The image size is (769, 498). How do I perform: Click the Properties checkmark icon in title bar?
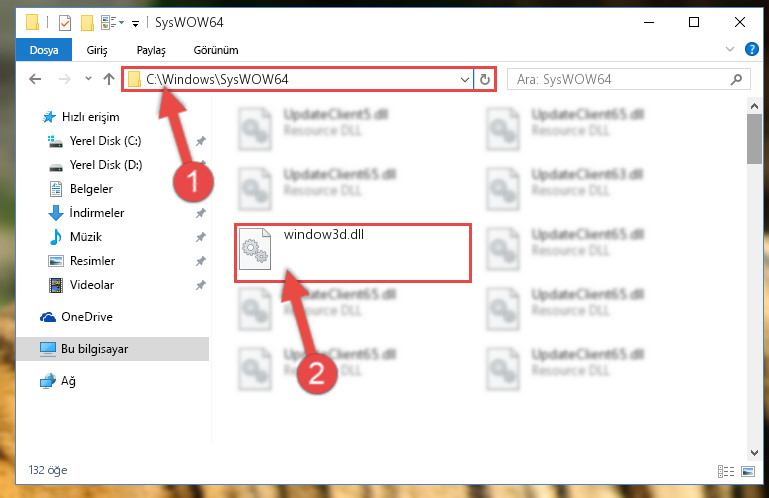point(65,23)
